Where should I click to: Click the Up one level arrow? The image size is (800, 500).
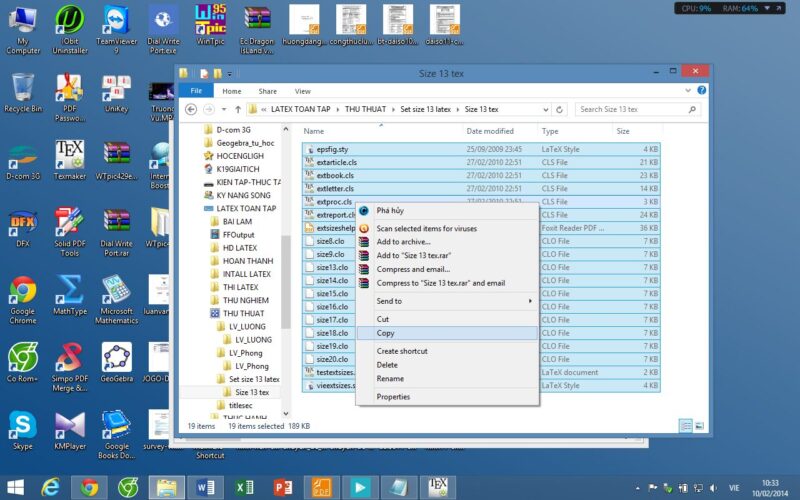click(x=238, y=109)
